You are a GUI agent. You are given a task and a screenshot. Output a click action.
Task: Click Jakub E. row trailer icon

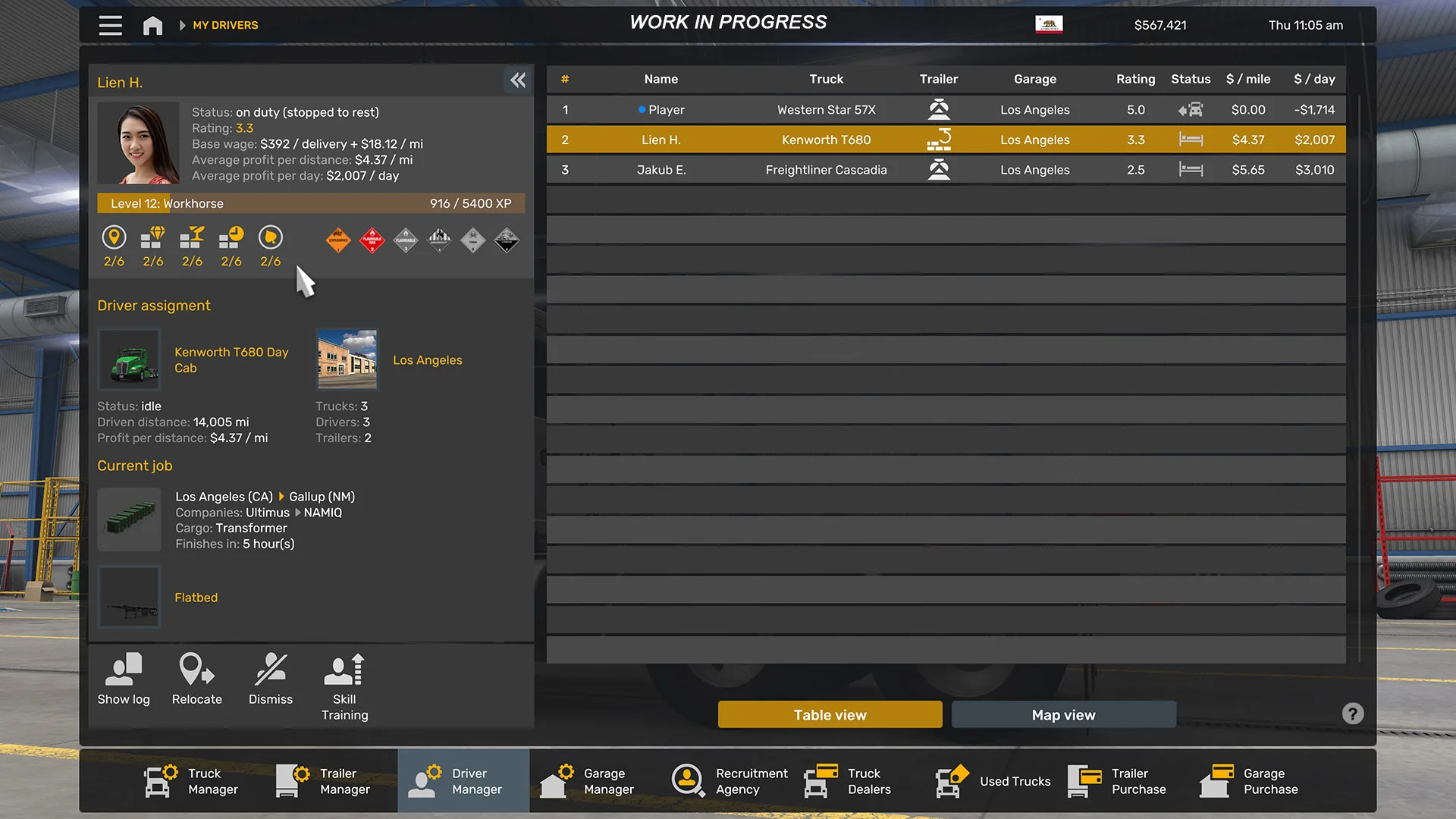pyautogui.click(x=939, y=170)
